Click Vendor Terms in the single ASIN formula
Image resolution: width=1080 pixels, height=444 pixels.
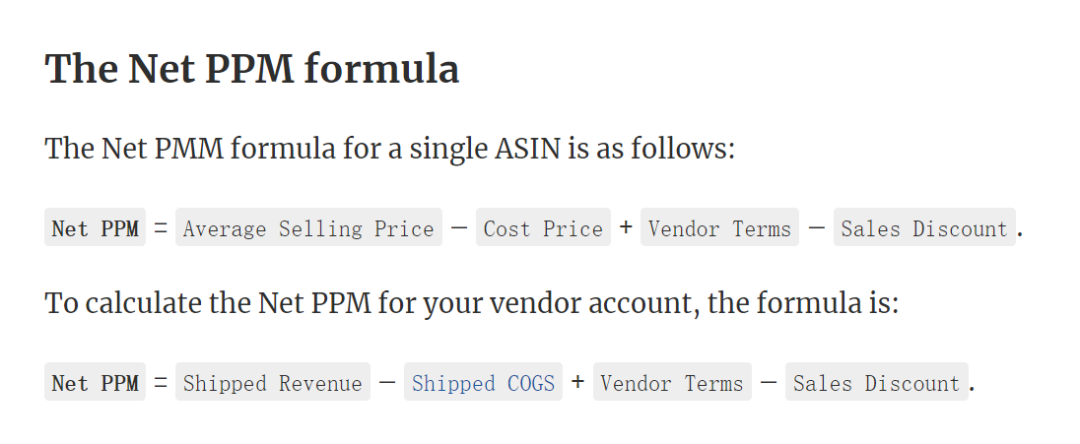(x=719, y=229)
